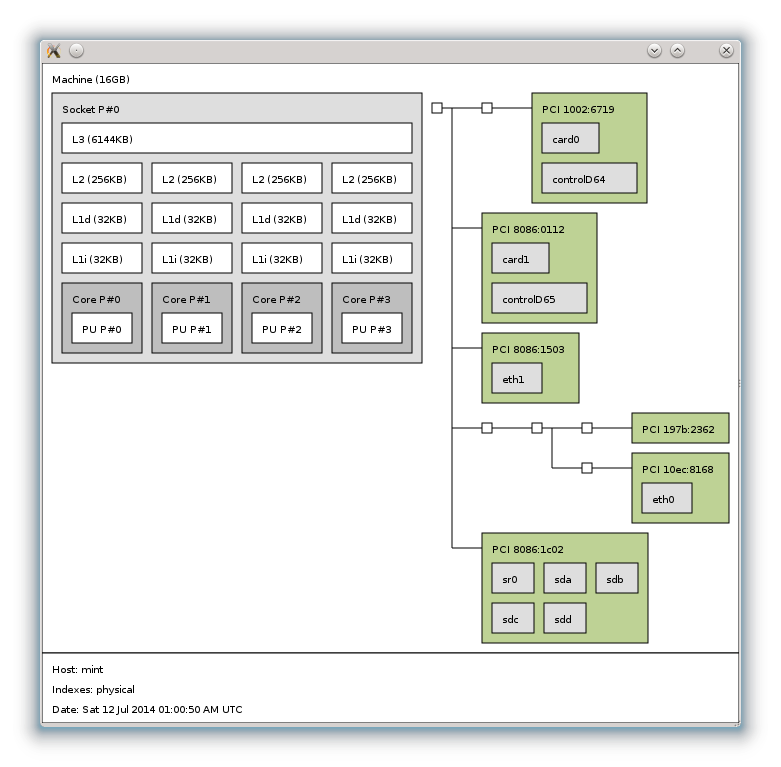Close the lstopo window
Screen dimensions: 781x767
coord(727,50)
